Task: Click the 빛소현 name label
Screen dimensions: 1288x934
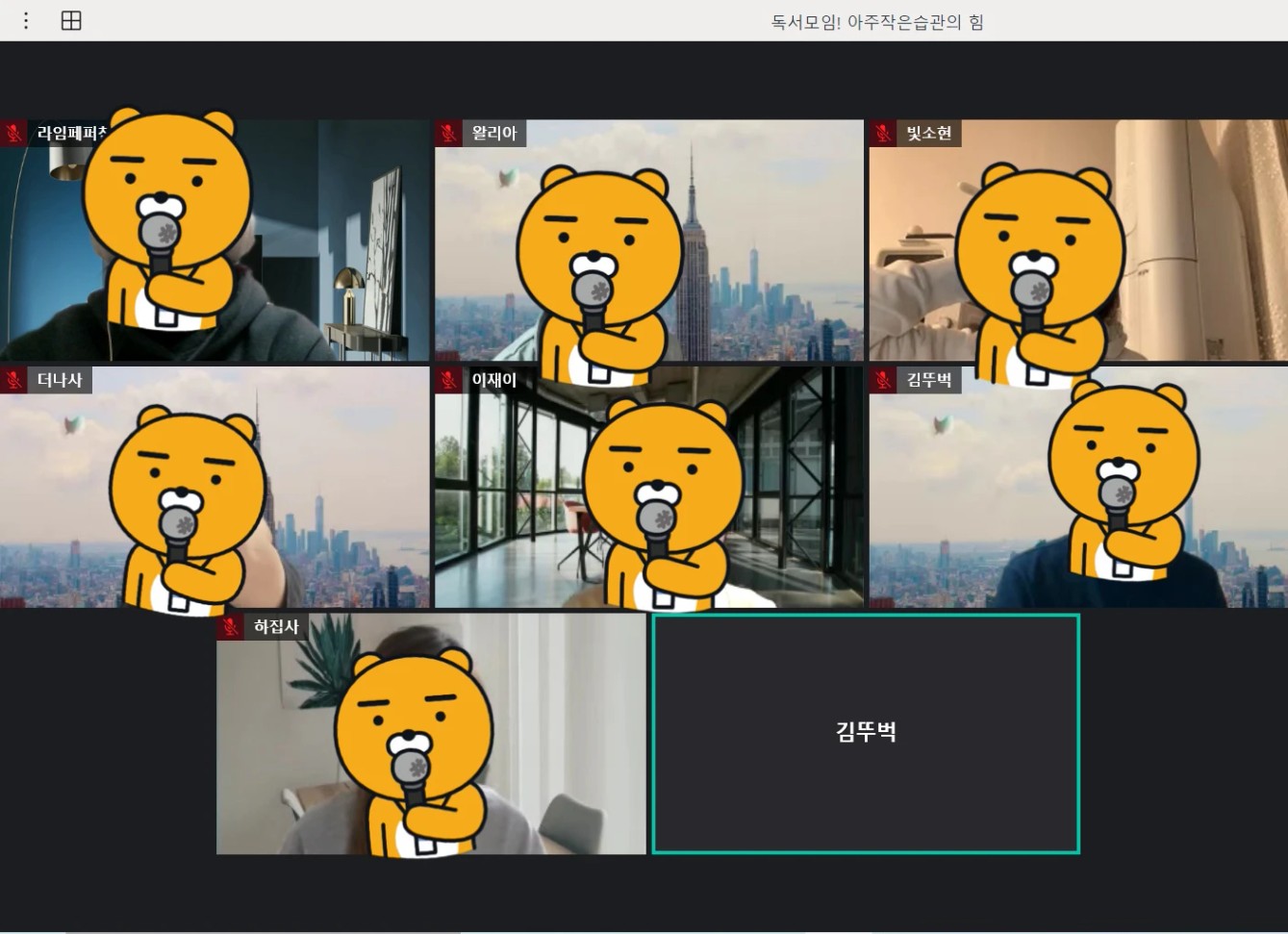Action: [x=929, y=133]
